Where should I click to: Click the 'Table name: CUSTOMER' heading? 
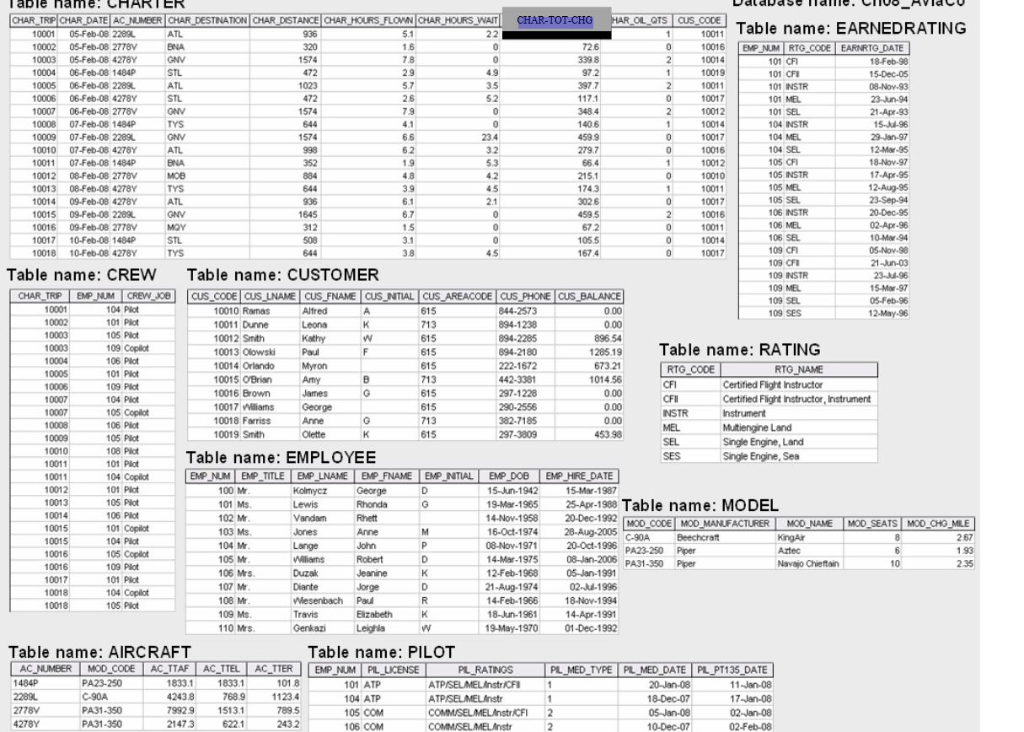click(283, 275)
